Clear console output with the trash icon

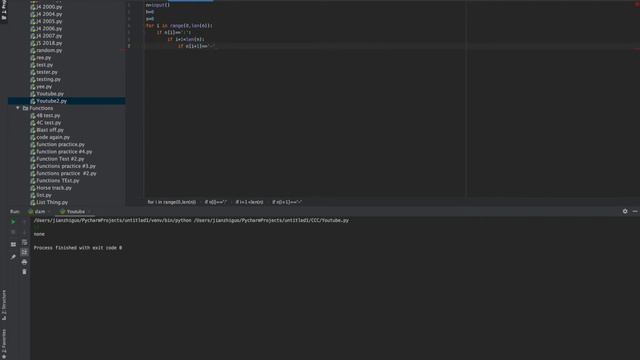tap(24, 272)
